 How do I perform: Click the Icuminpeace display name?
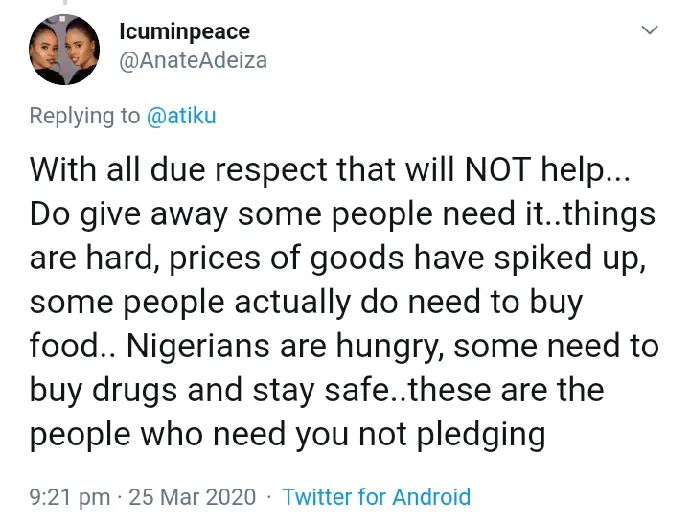184,32
